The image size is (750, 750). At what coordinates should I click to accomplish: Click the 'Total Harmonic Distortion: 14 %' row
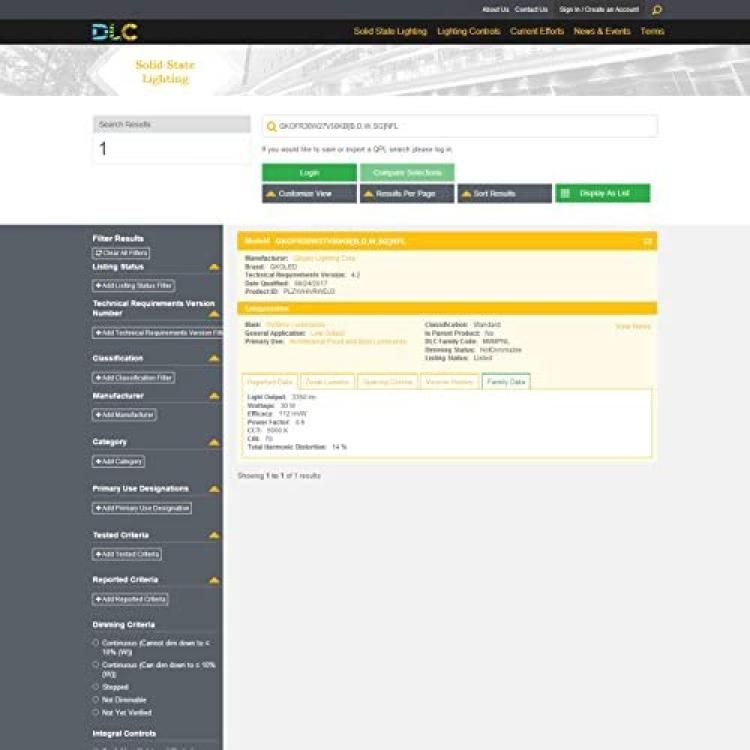click(x=297, y=447)
